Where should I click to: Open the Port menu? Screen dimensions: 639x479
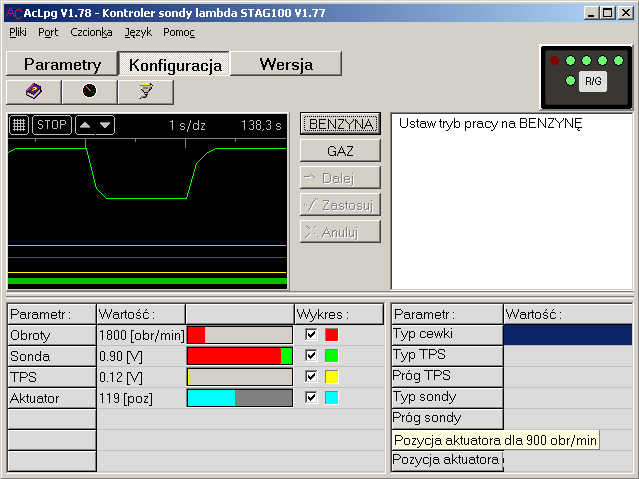click(48, 32)
